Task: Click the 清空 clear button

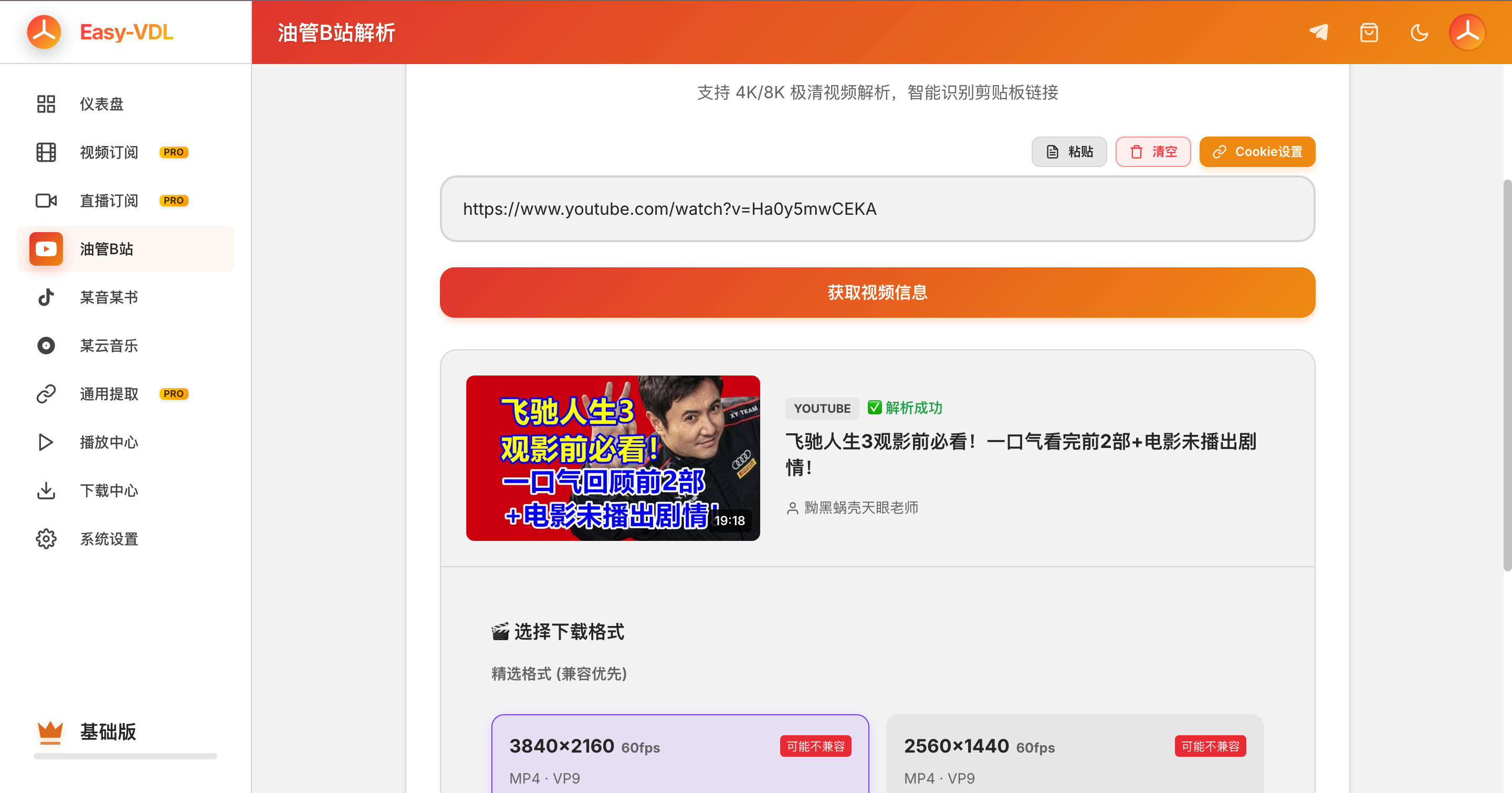Action: coord(1153,152)
